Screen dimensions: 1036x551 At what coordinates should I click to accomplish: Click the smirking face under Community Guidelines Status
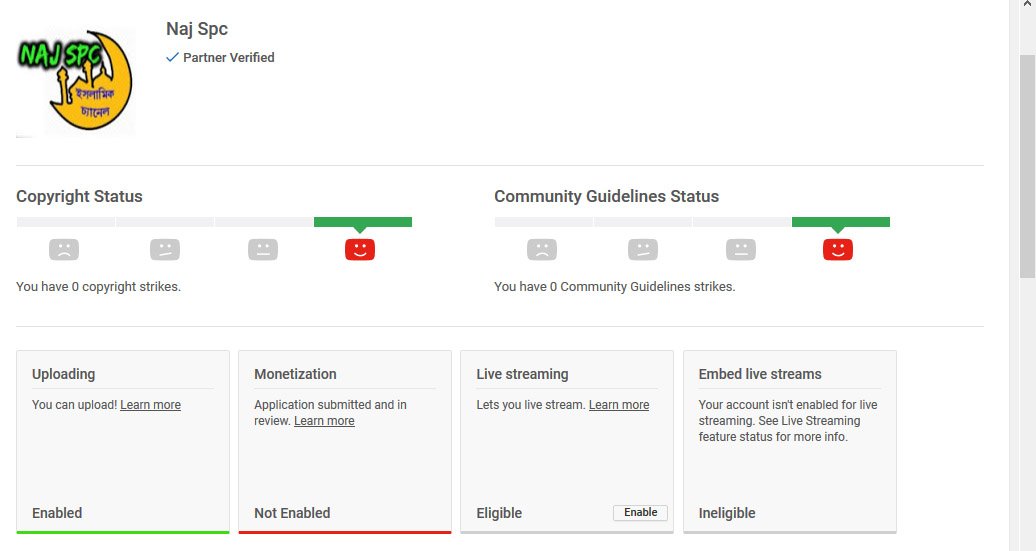click(x=643, y=250)
